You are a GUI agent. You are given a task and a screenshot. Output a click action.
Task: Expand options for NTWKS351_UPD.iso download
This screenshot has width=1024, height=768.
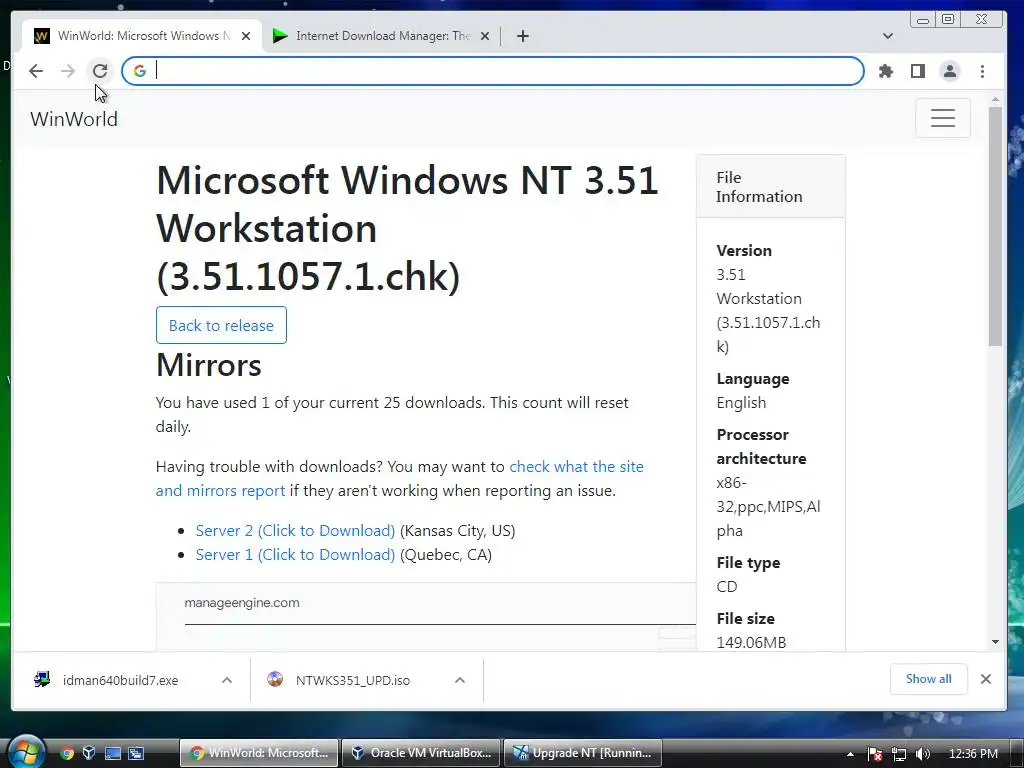pyautogui.click(x=460, y=680)
